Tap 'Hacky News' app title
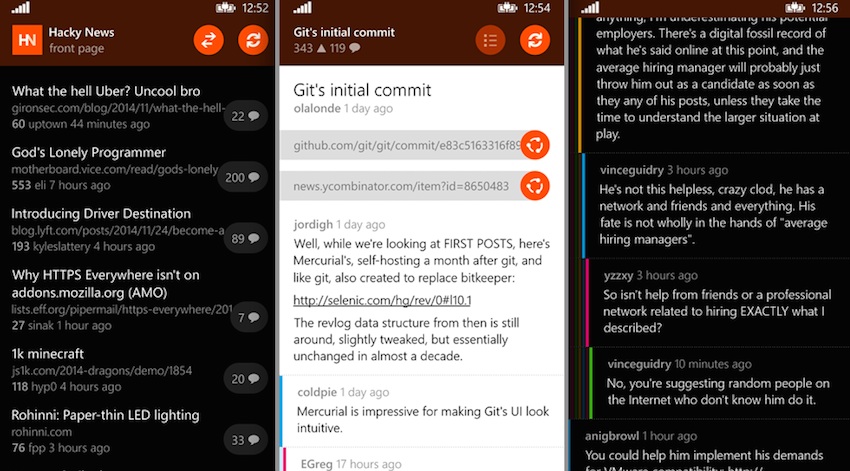The height and width of the screenshot is (471, 850). [x=81, y=33]
